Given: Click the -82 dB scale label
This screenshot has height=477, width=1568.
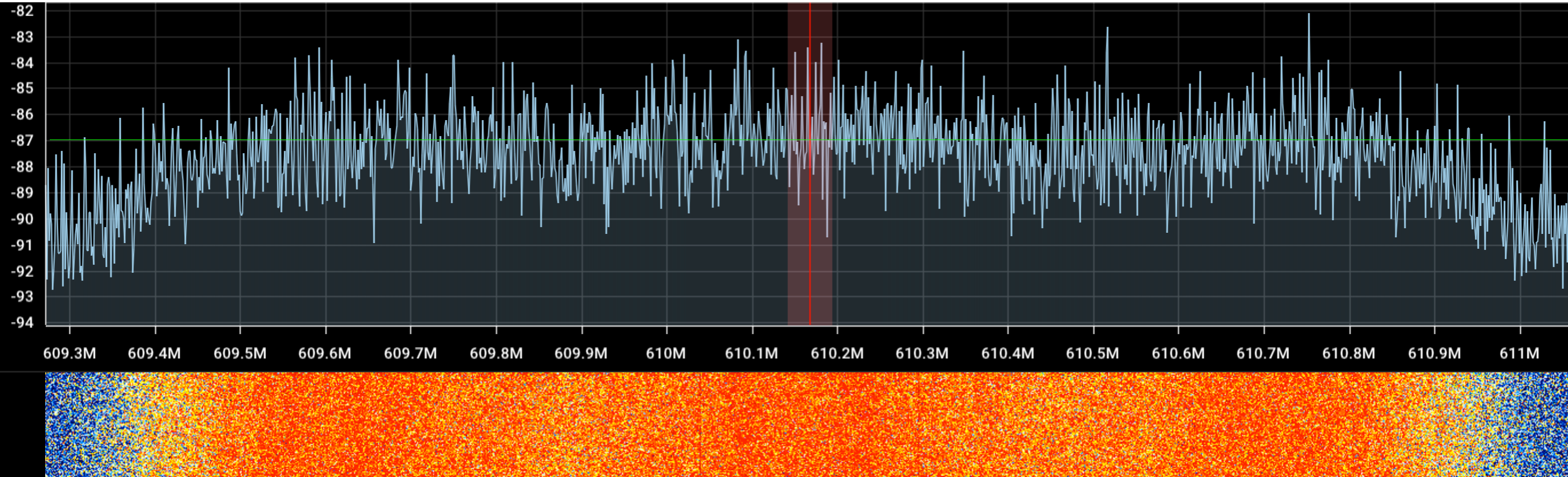Looking at the screenshot, I should (x=22, y=11).
